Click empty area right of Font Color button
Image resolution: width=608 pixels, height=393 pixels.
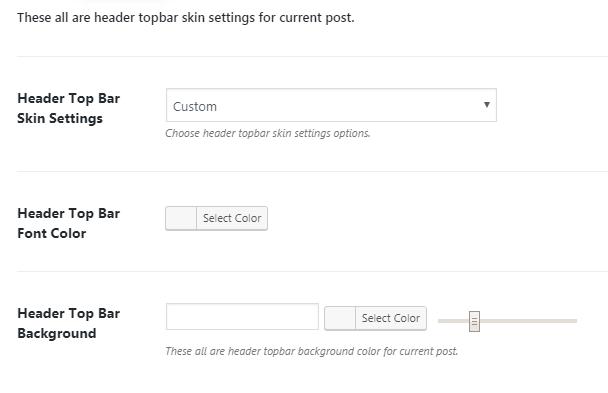[427, 218]
